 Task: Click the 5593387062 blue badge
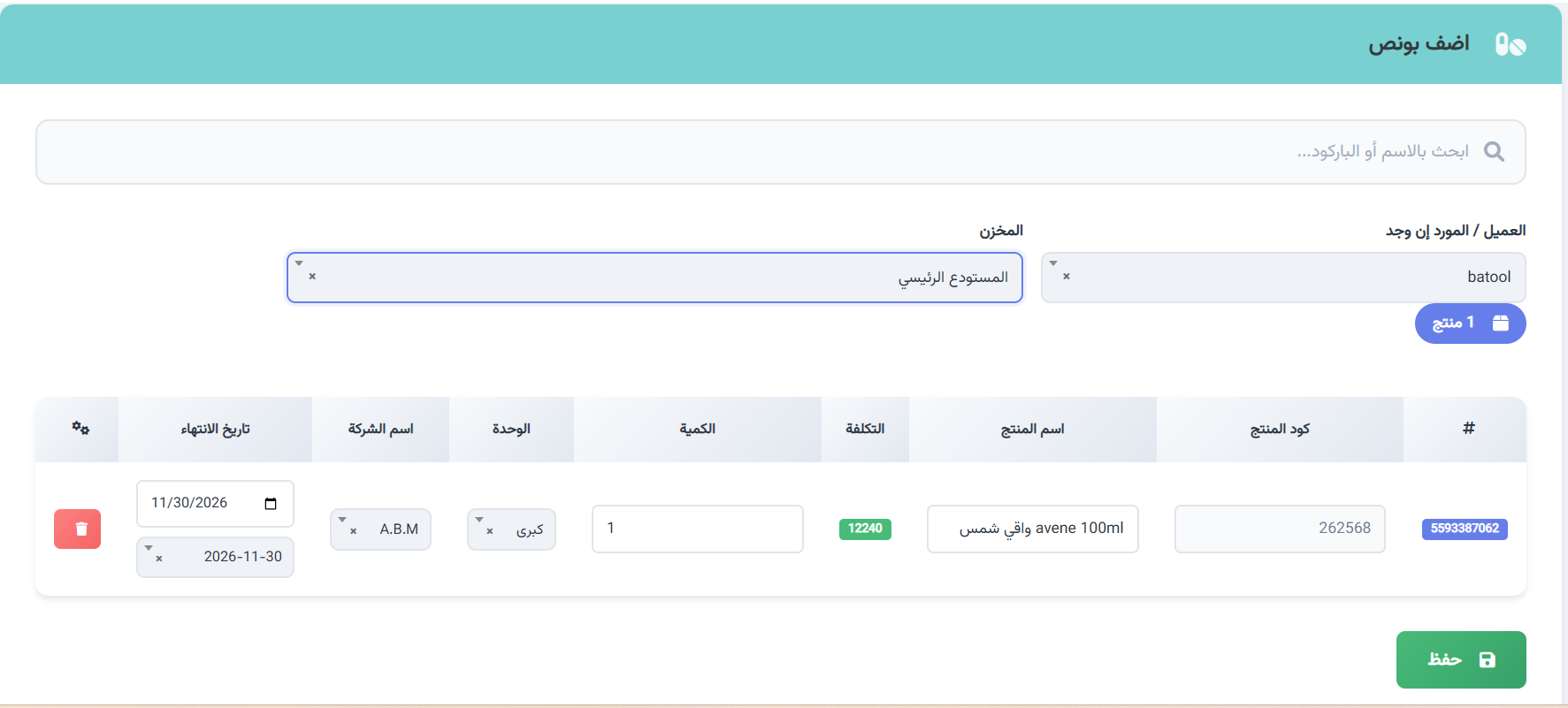(x=1465, y=529)
